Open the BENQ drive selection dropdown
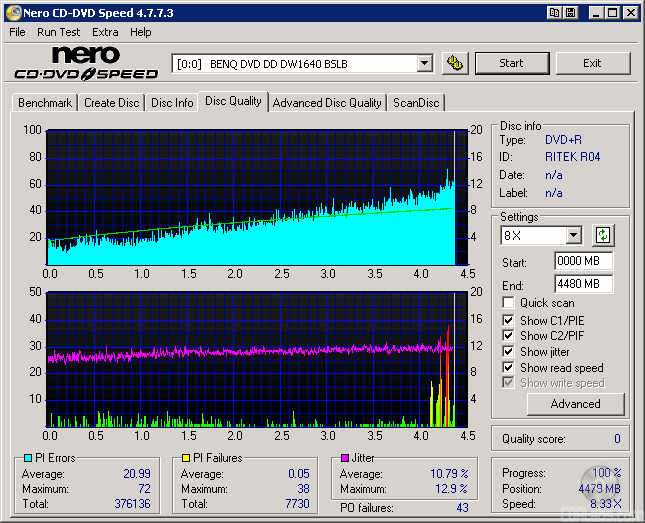Screen dimensions: 645x523 424,63
